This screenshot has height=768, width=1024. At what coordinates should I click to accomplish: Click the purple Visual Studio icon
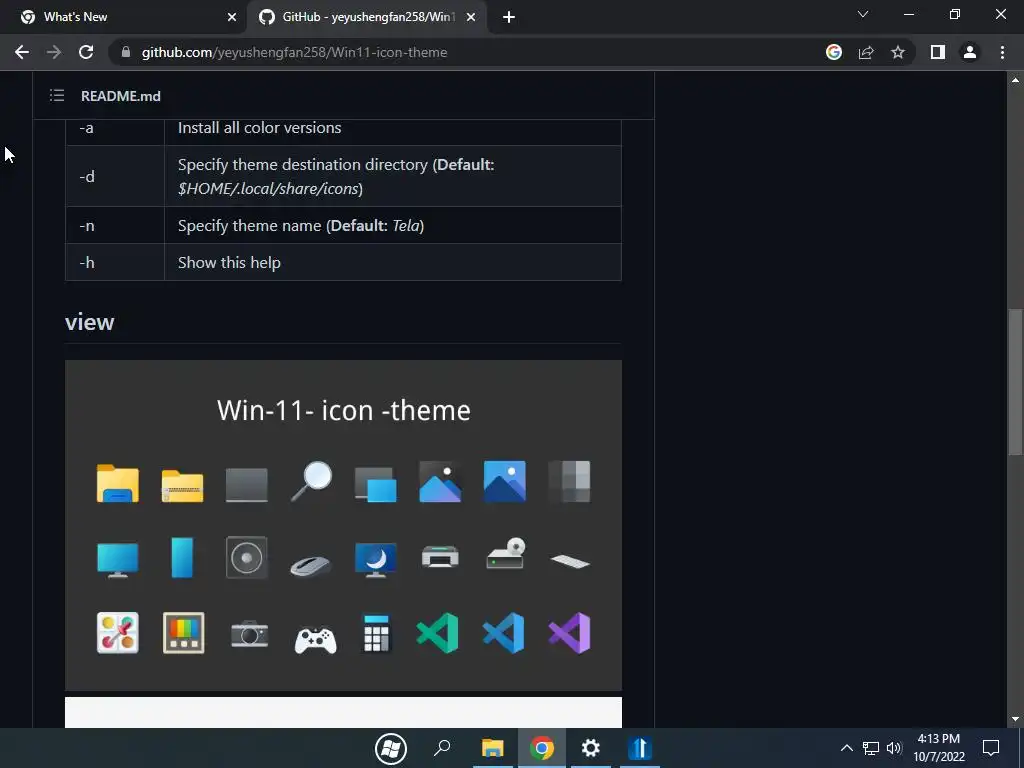[x=569, y=633]
